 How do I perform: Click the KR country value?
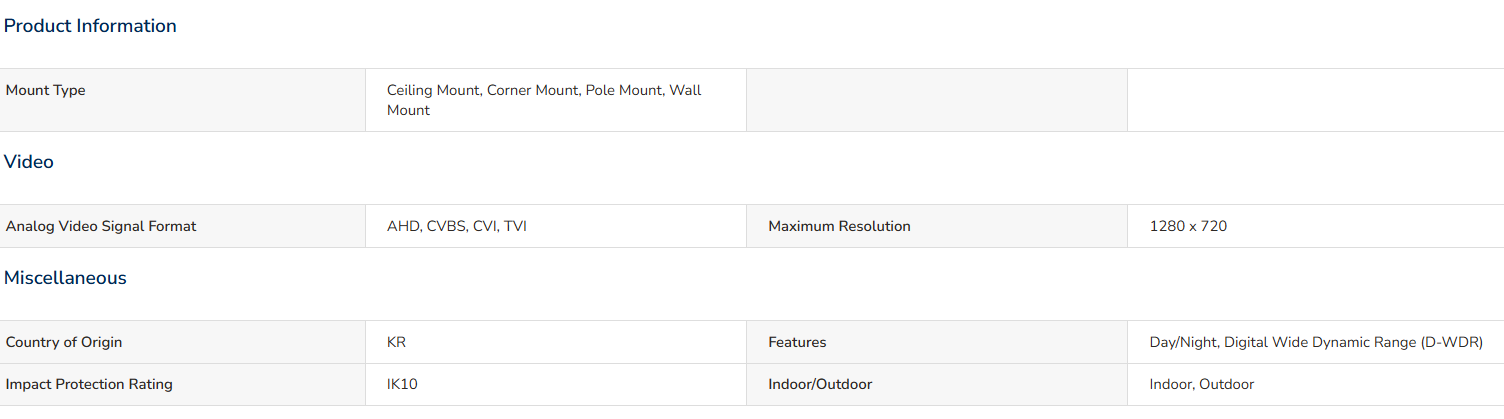tap(396, 342)
